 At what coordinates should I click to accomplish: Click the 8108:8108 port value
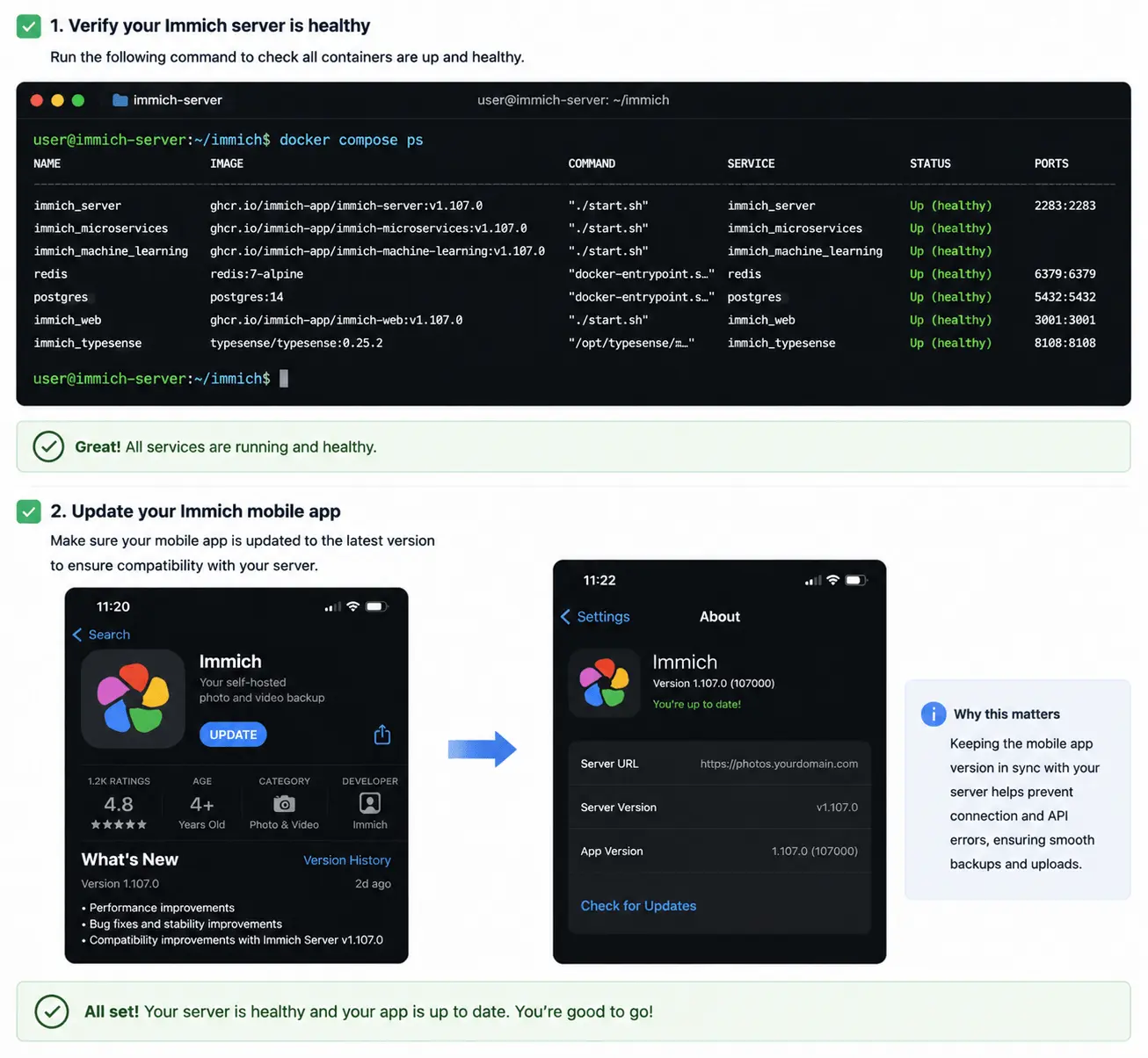point(1065,343)
